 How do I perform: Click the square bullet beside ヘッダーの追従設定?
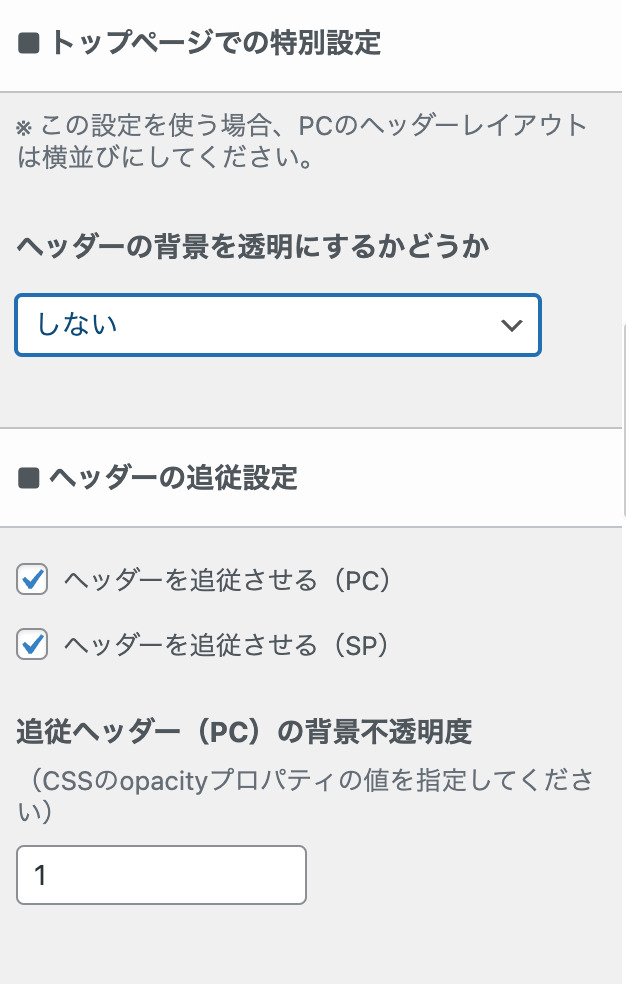click(x=28, y=478)
